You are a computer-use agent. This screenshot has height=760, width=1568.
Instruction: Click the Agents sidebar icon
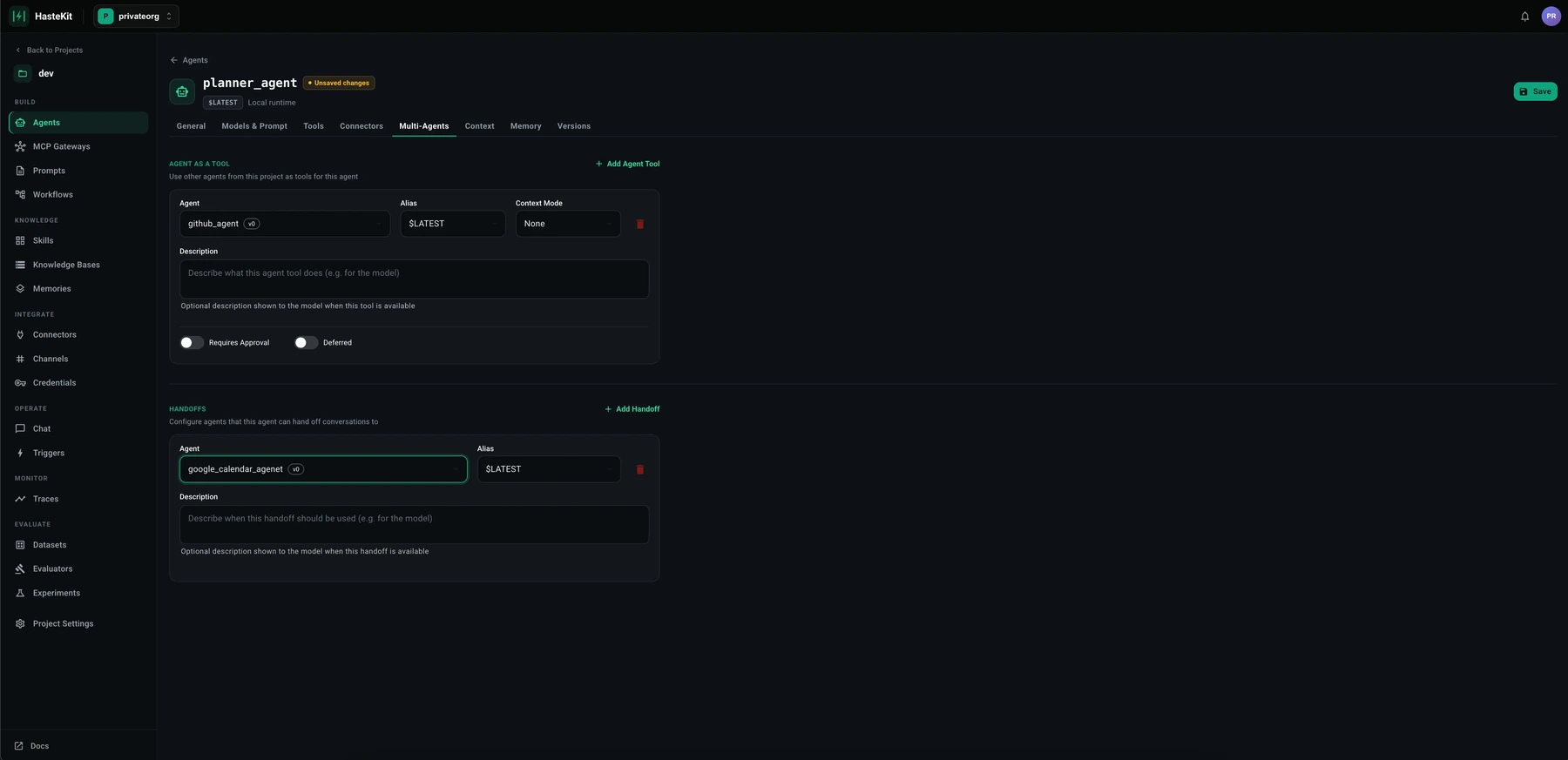pos(20,123)
